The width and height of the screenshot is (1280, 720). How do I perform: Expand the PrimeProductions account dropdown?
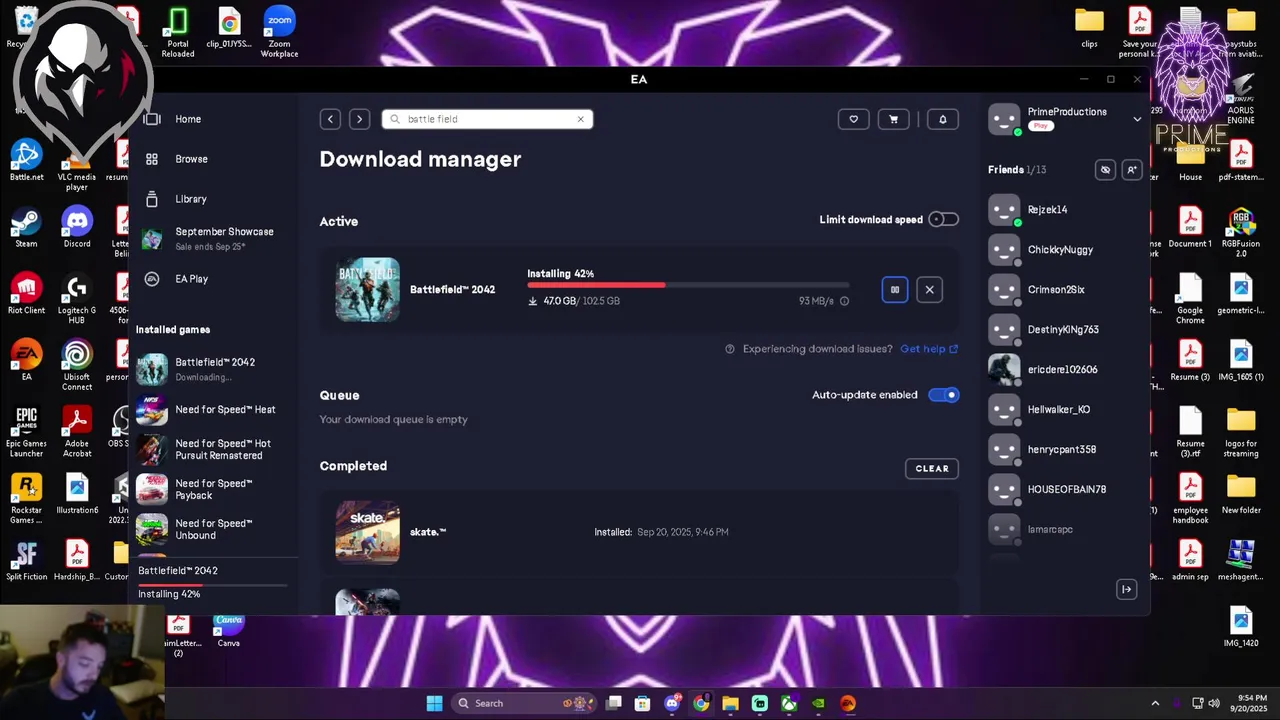1137,119
